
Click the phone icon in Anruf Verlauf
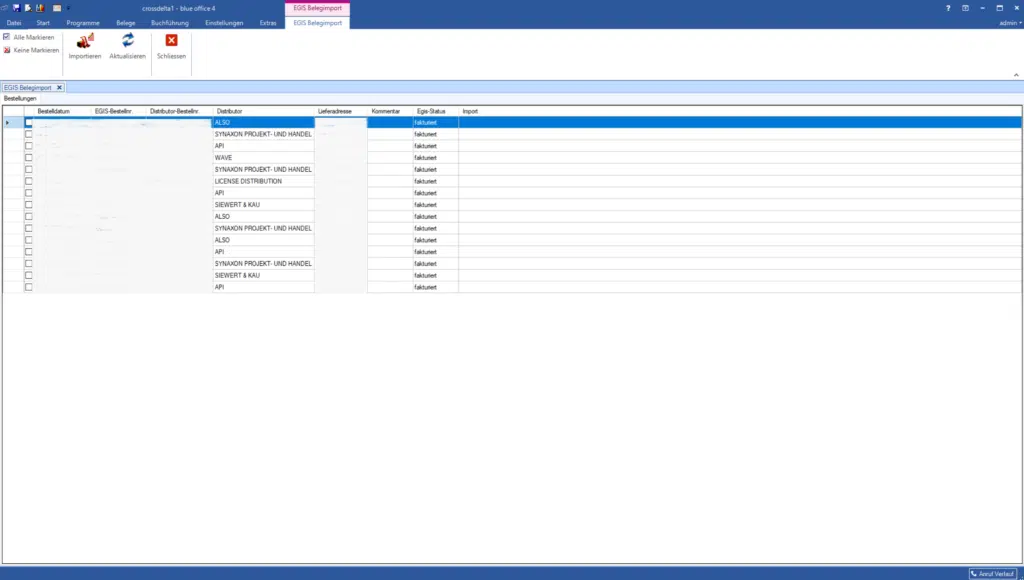(x=974, y=573)
